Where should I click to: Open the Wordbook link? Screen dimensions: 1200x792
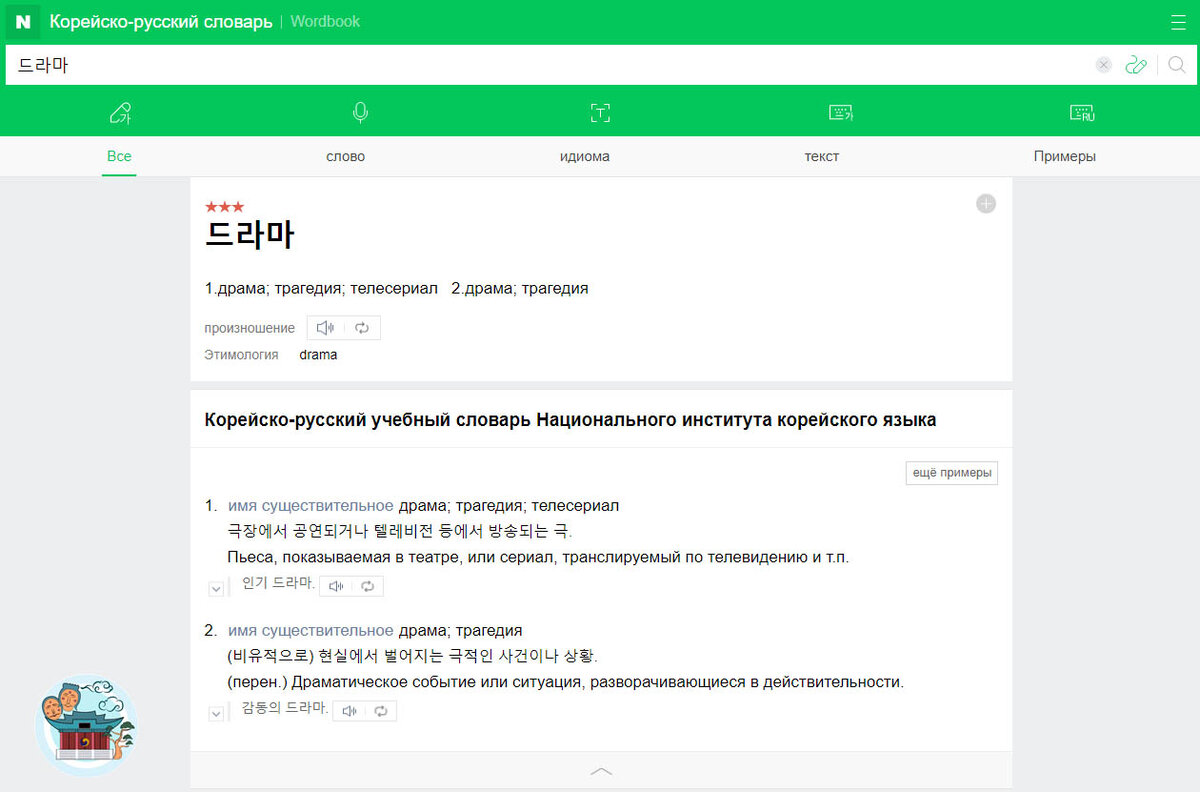(324, 20)
